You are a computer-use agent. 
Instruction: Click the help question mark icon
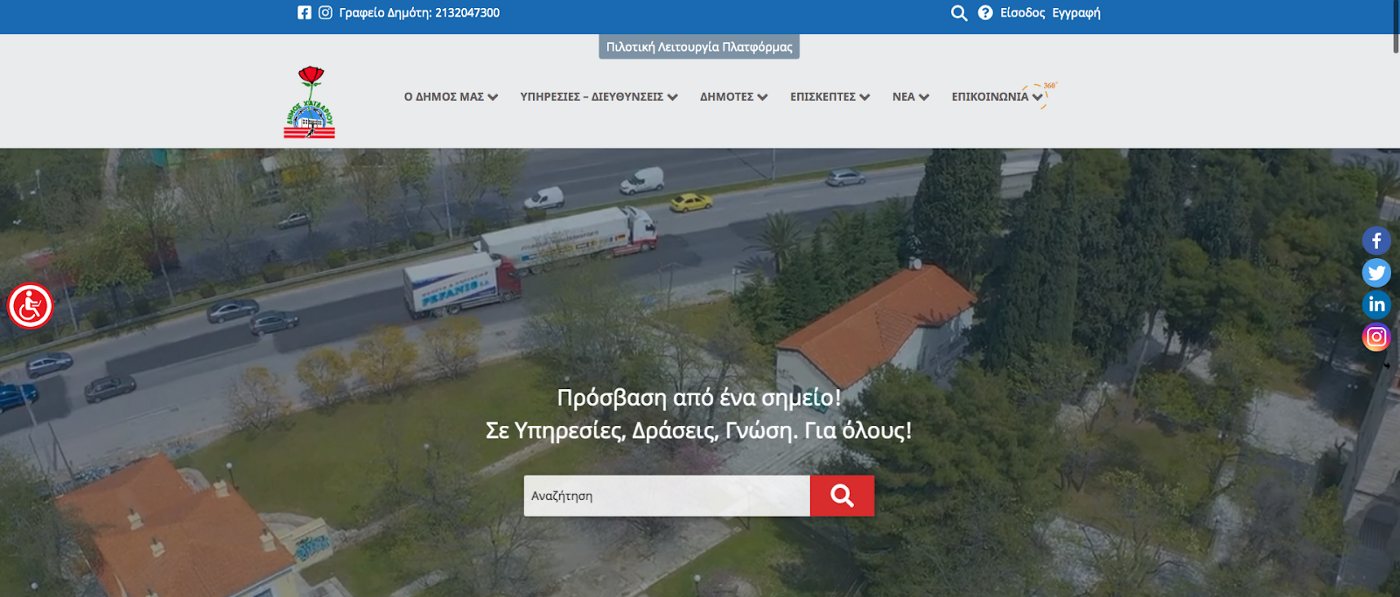point(985,13)
